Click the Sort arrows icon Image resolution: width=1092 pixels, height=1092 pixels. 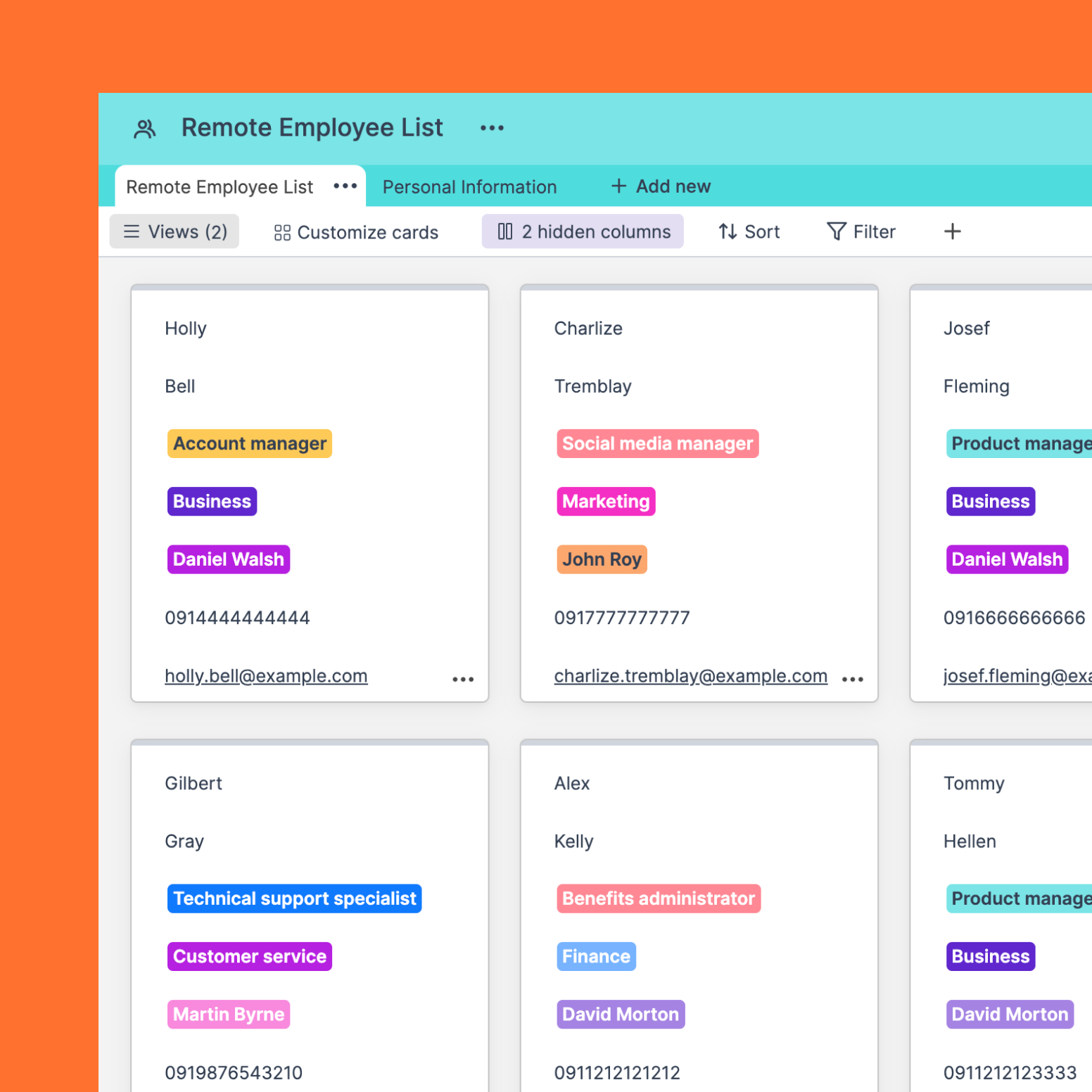(x=726, y=231)
